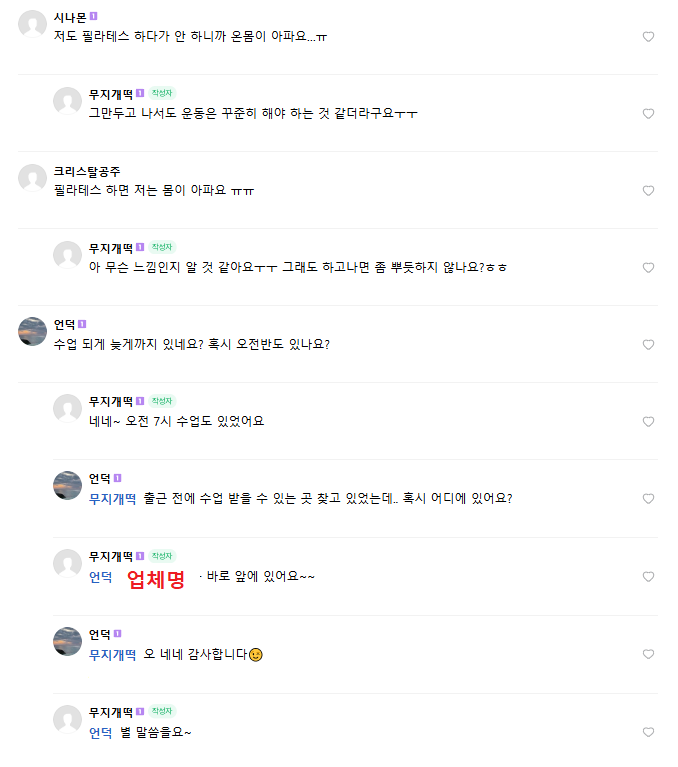Screen dimensions: 678x767
Task: Open the 시나몬 username profile
Action: (70, 17)
